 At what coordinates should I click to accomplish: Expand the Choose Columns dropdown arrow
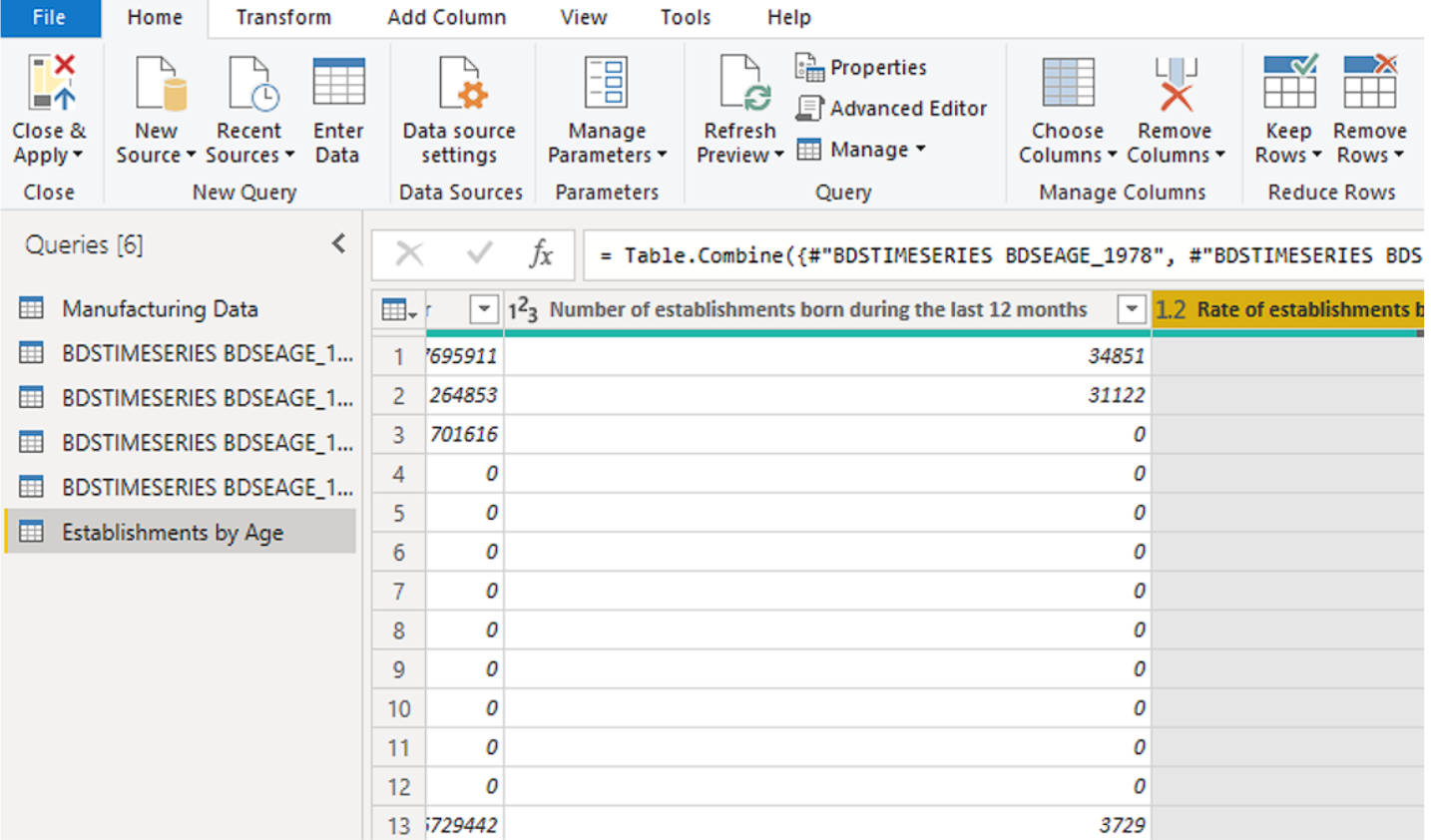1112,155
